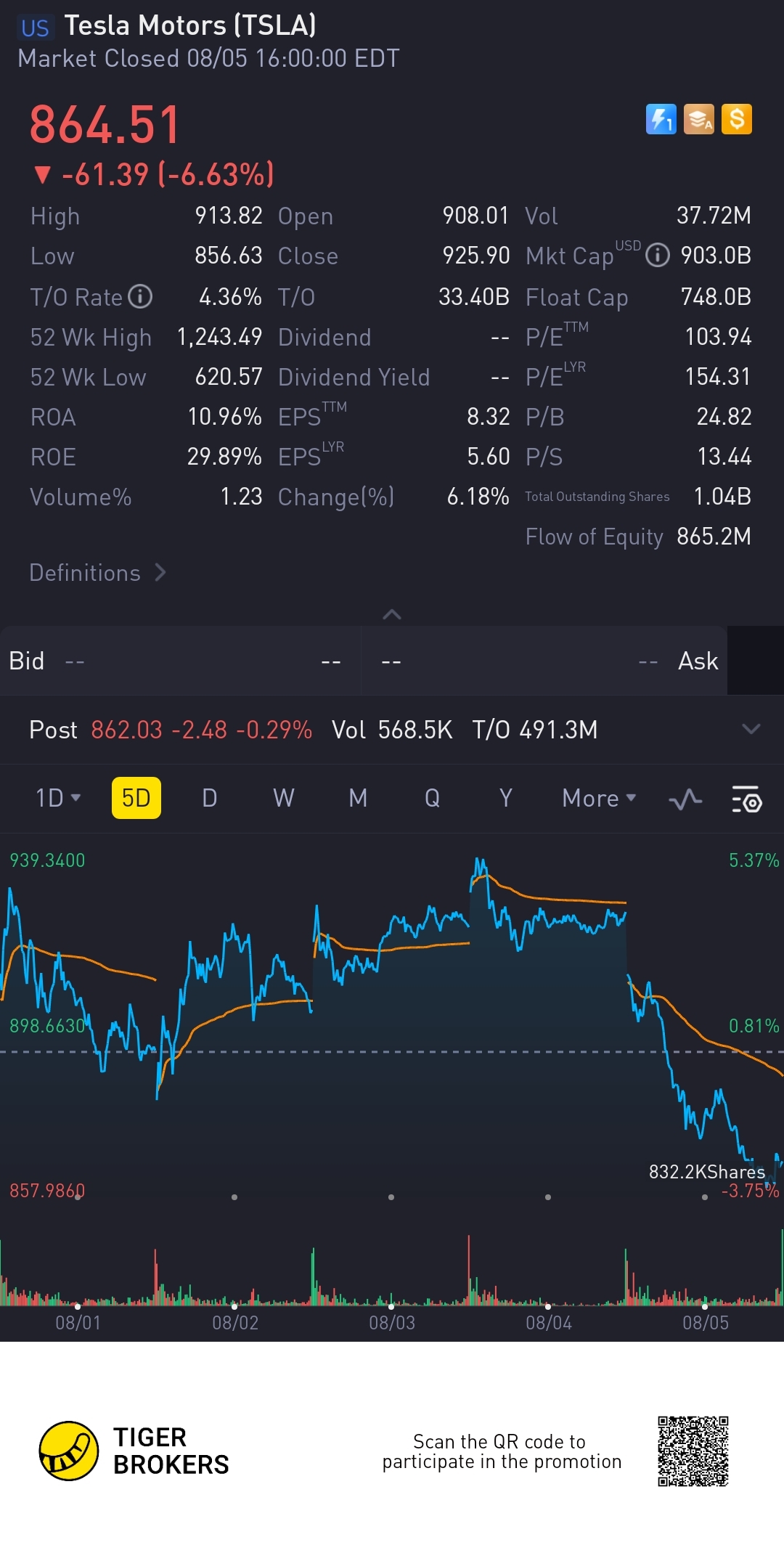Tap the 52 Wk Low value 620.57
784x1561 pixels.
click(229, 377)
